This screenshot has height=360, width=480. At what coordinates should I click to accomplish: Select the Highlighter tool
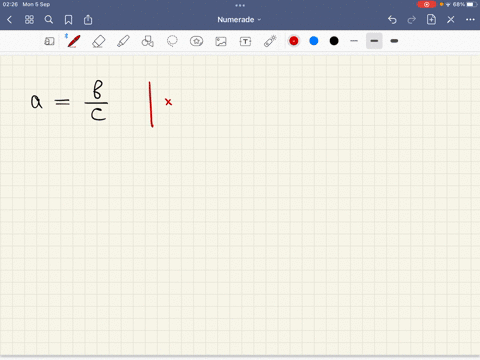click(123, 41)
